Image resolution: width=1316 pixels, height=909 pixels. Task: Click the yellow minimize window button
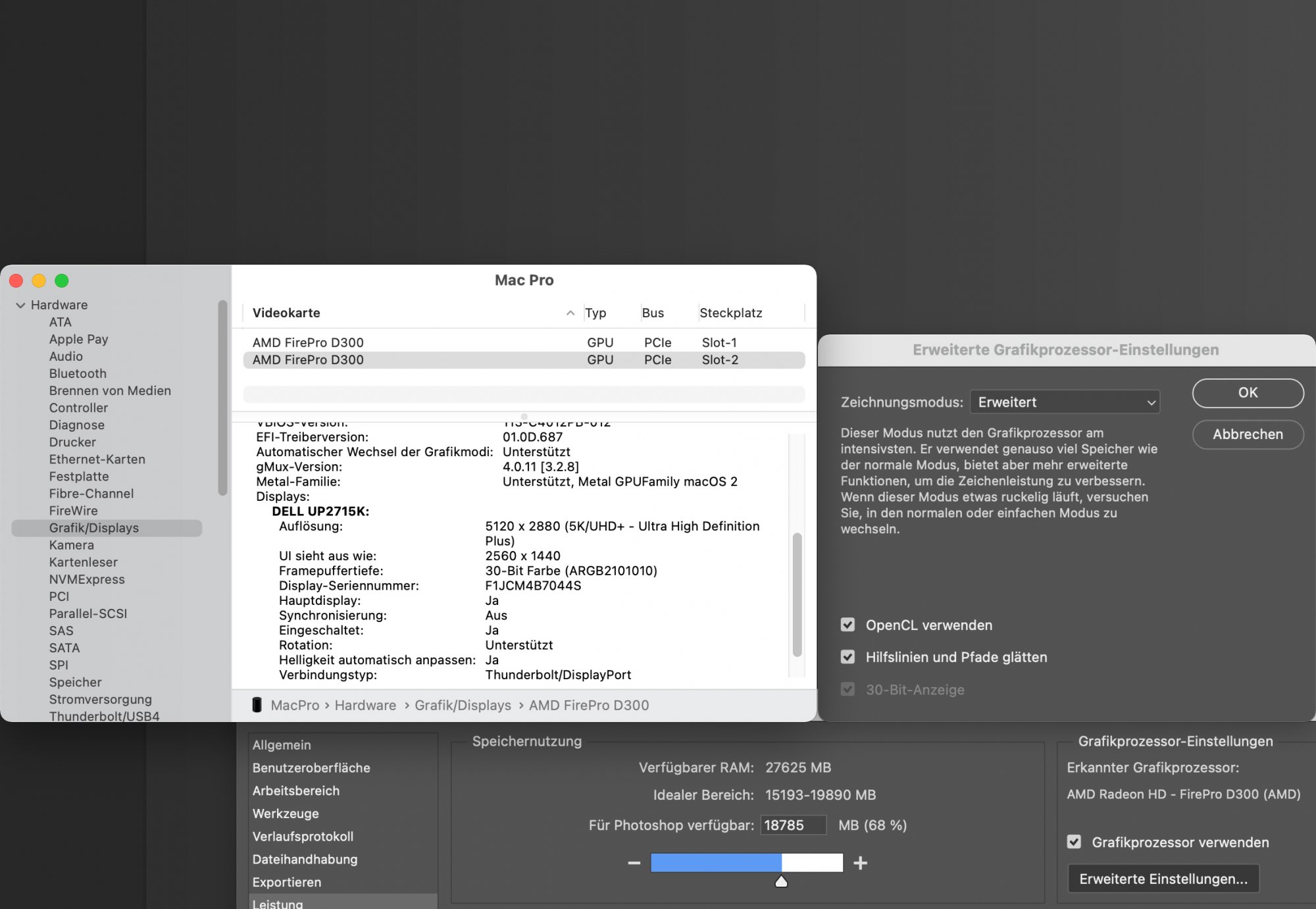[39, 281]
